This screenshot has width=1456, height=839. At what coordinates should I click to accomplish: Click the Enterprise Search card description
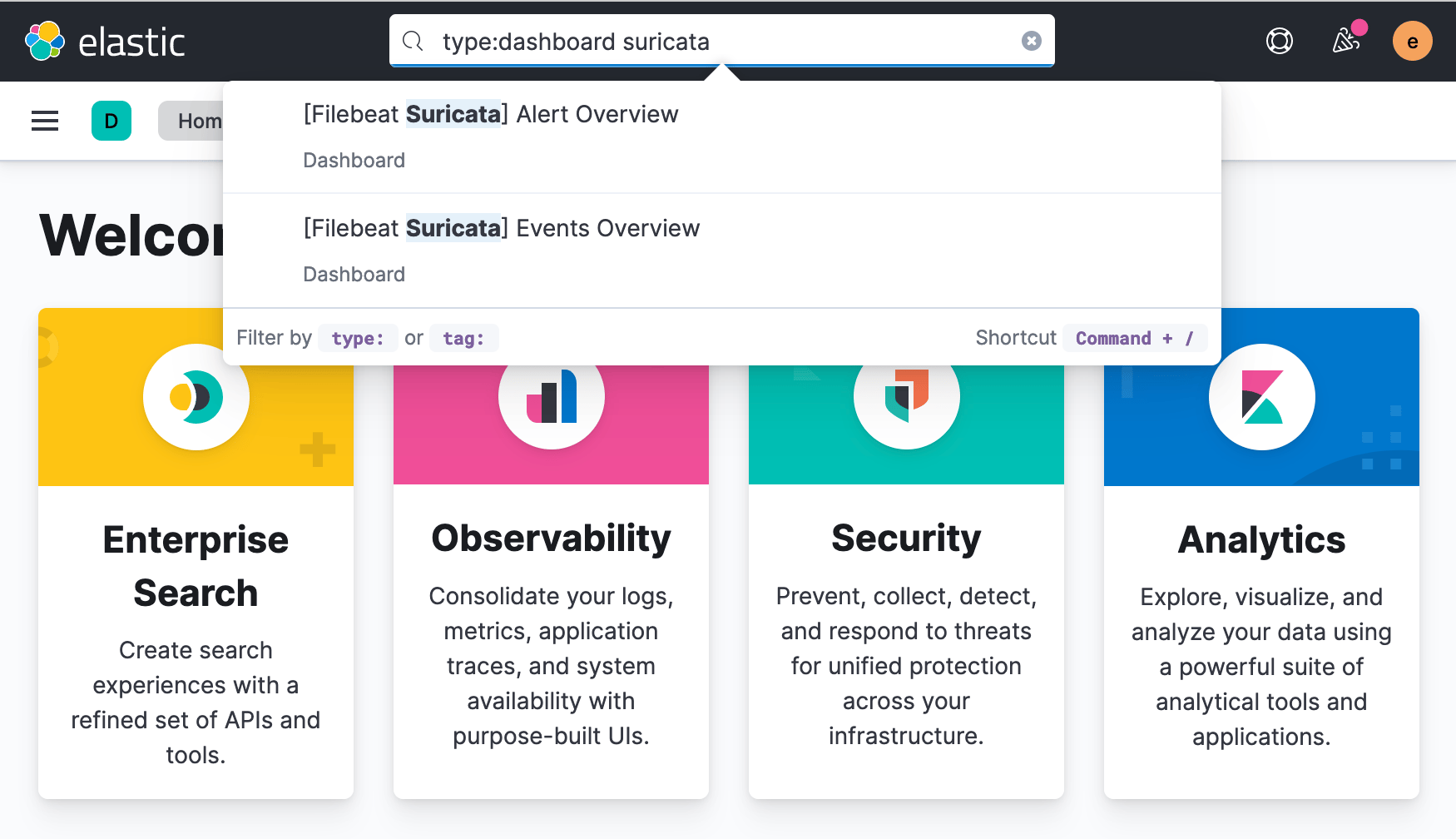pyautogui.click(x=196, y=702)
